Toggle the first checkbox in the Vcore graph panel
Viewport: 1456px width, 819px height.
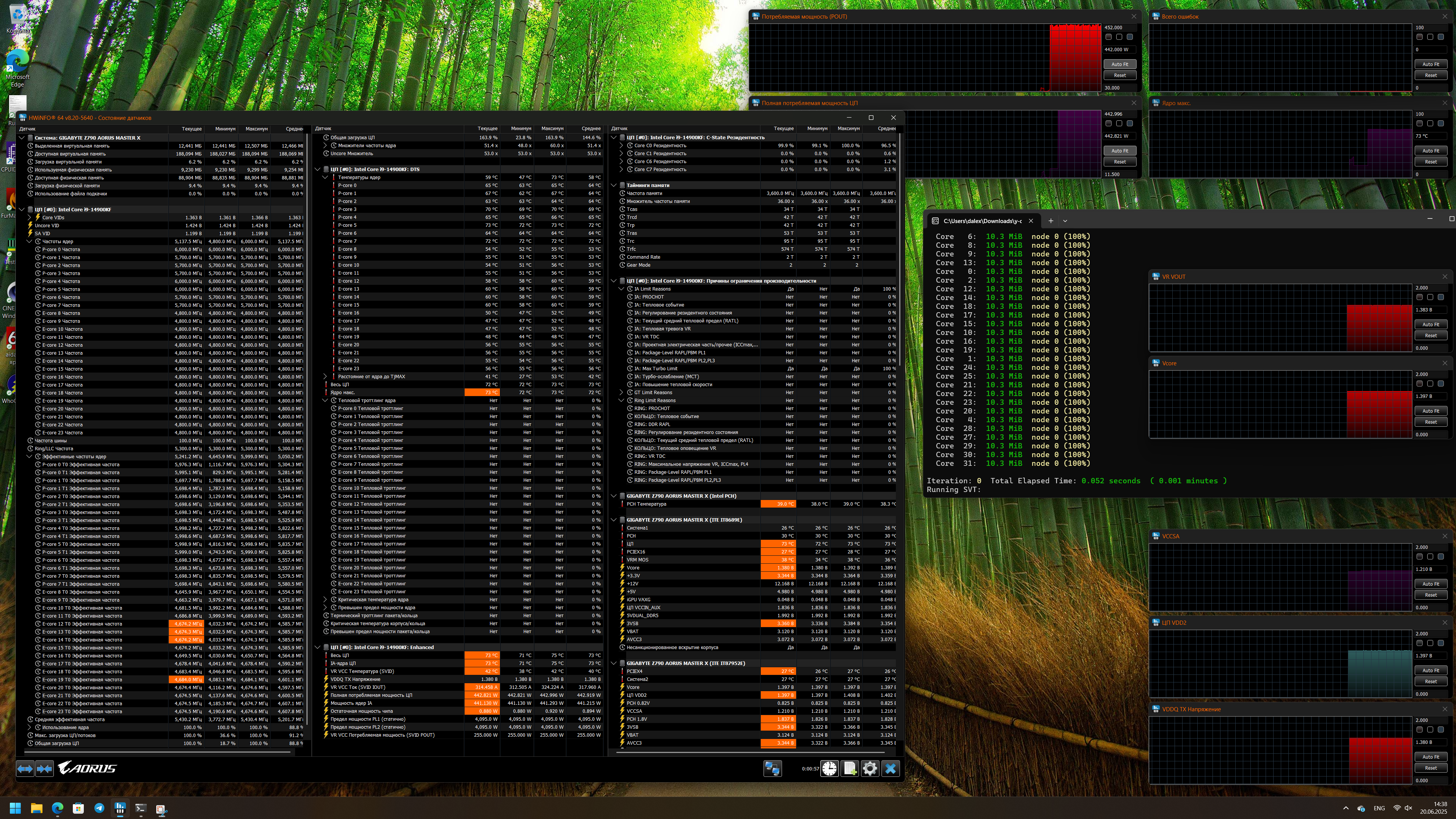click(x=1419, y=384)
